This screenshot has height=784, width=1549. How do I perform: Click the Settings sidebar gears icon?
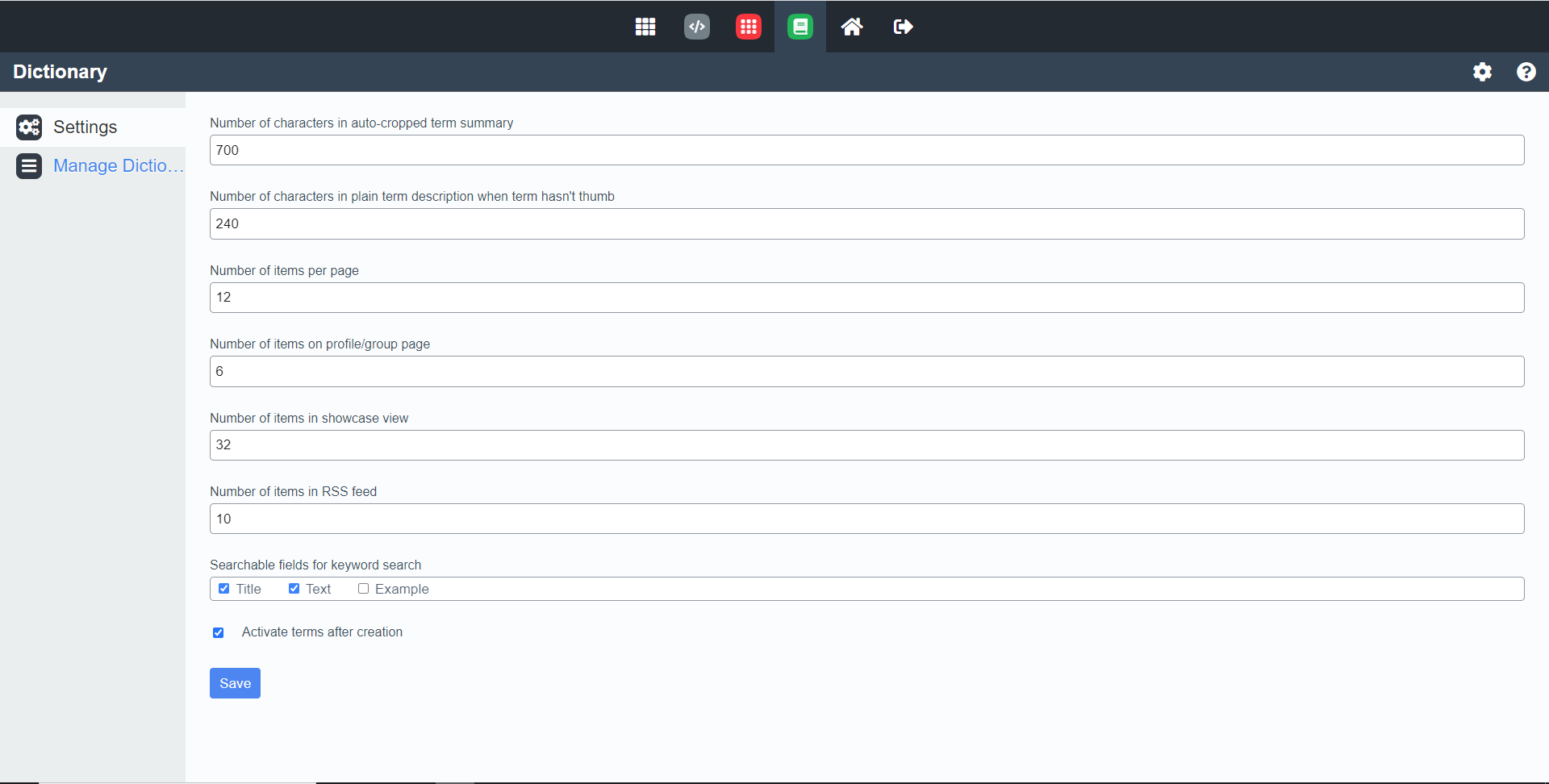click(x=29, y=127)
